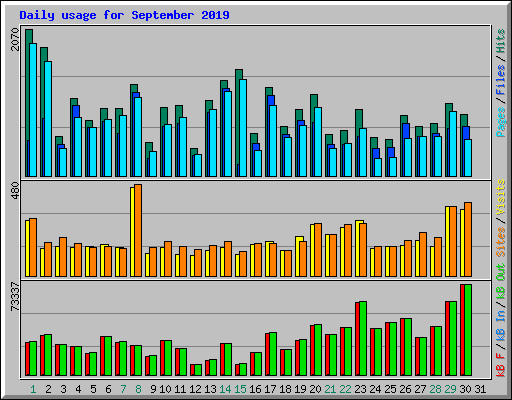Click day label '6' on x-axis

point(108,389)
